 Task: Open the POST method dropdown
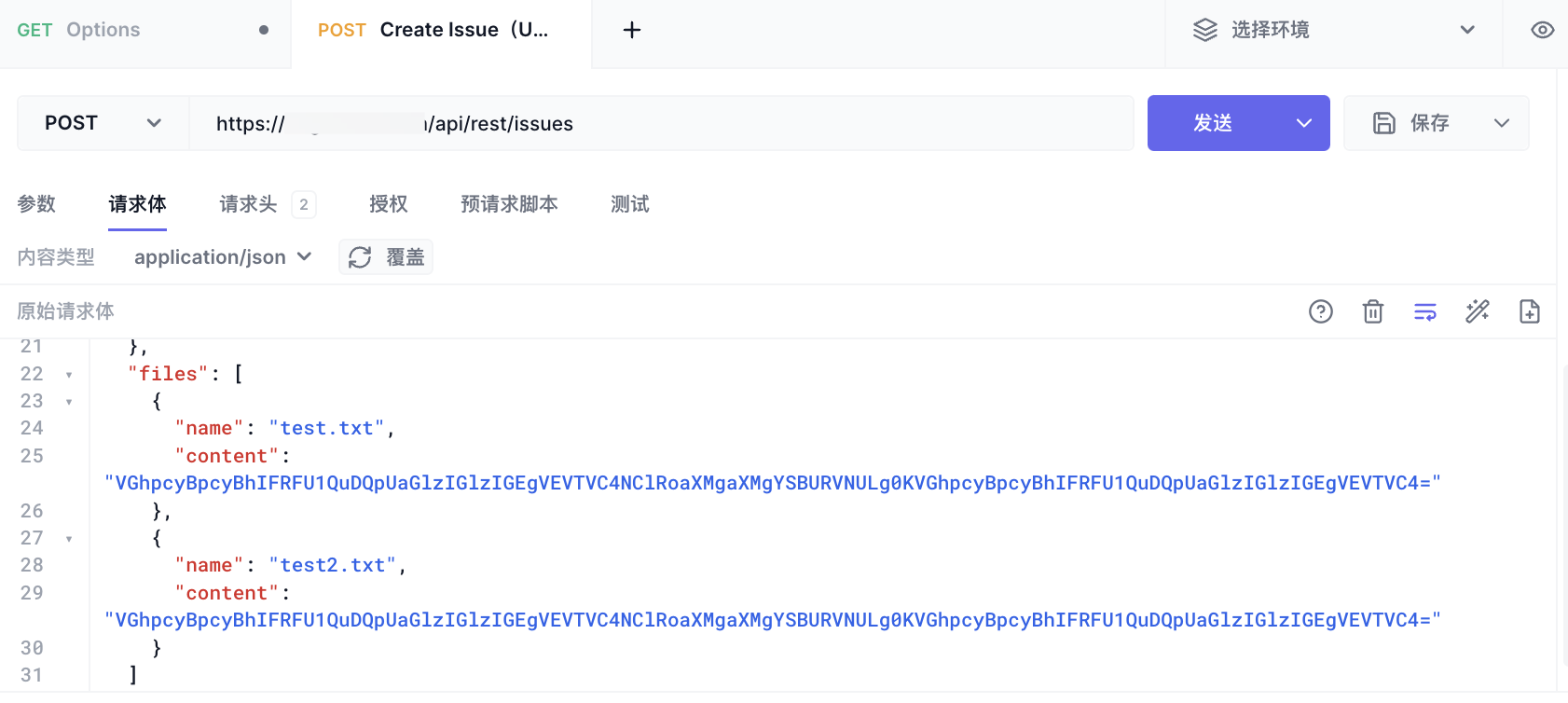(x=103, y=123)
